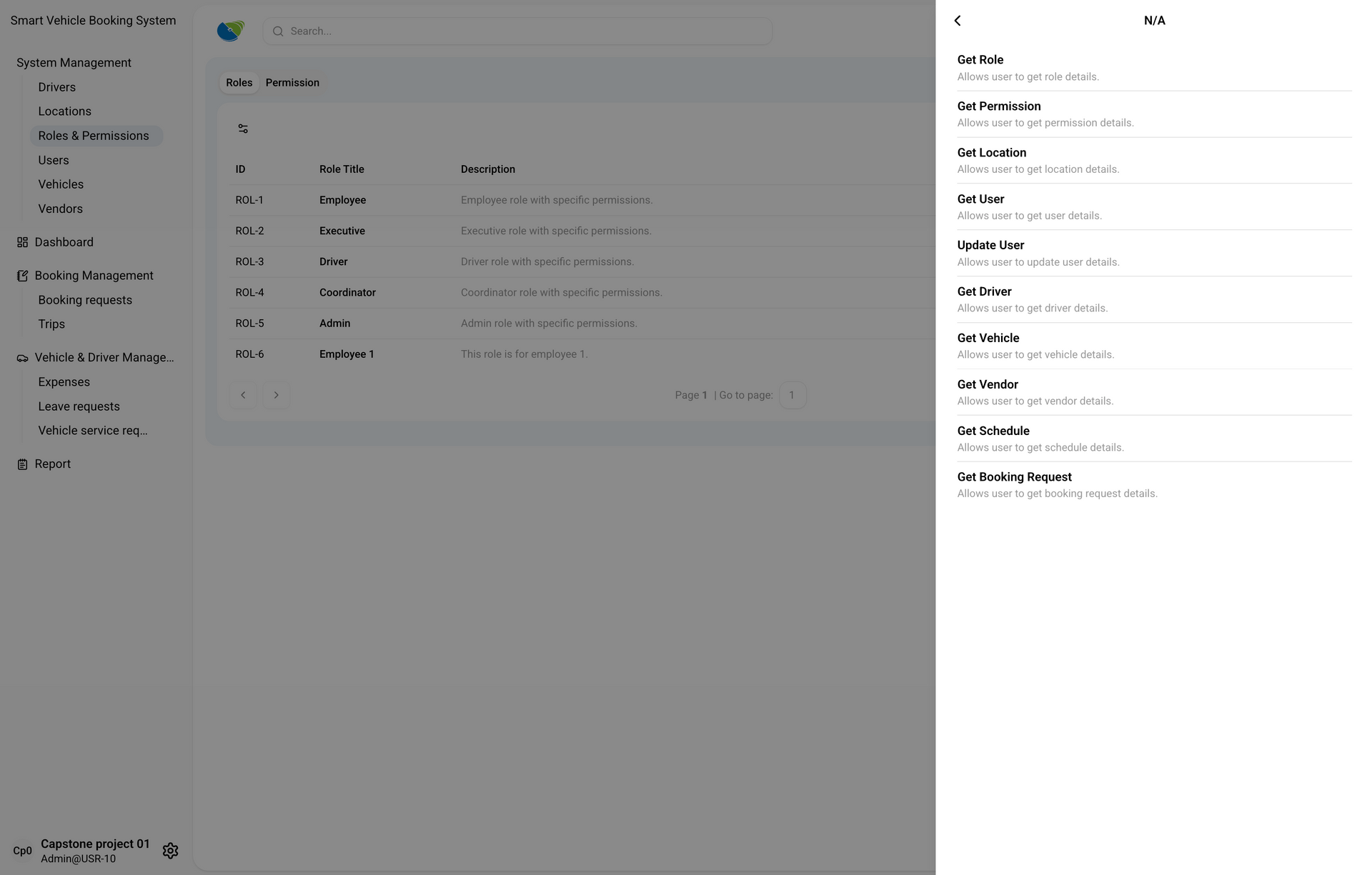Image resolution: width=1372 pixels, height=875 pixels.
Task: Click the back arrow in N/A panel
Action: pos(958,21)
